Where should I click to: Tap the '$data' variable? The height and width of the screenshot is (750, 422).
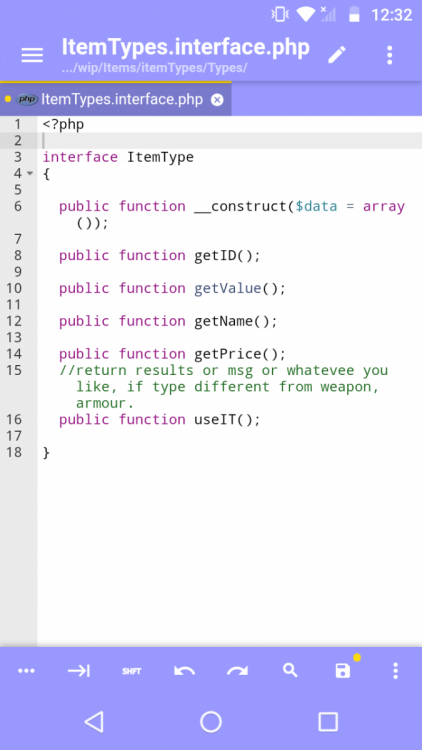[316, 206]
